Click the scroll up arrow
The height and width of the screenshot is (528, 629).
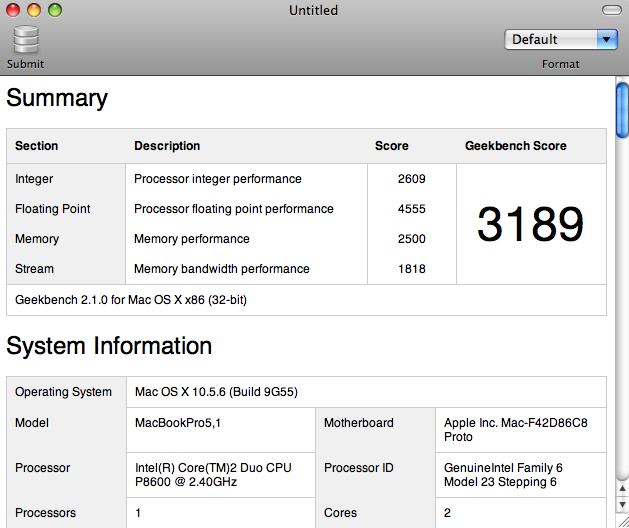tap(622, 488)
